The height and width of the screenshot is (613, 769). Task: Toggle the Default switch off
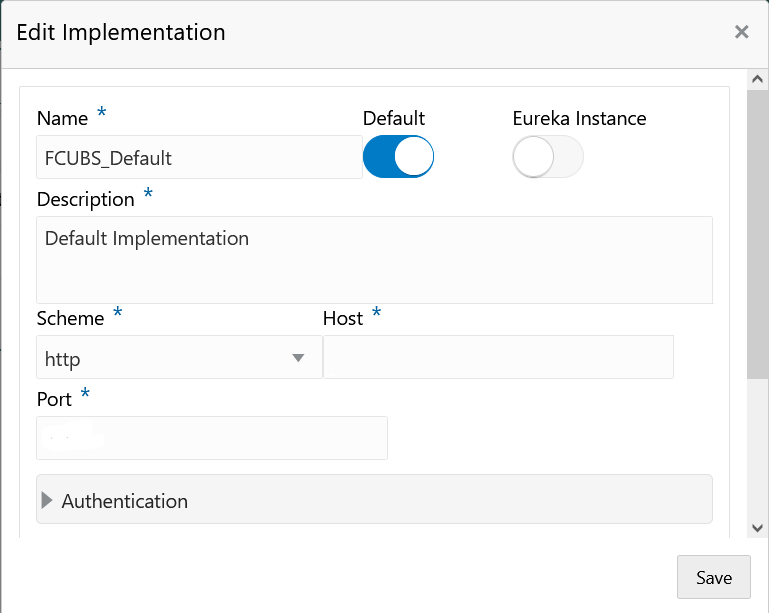pos(398,157)
